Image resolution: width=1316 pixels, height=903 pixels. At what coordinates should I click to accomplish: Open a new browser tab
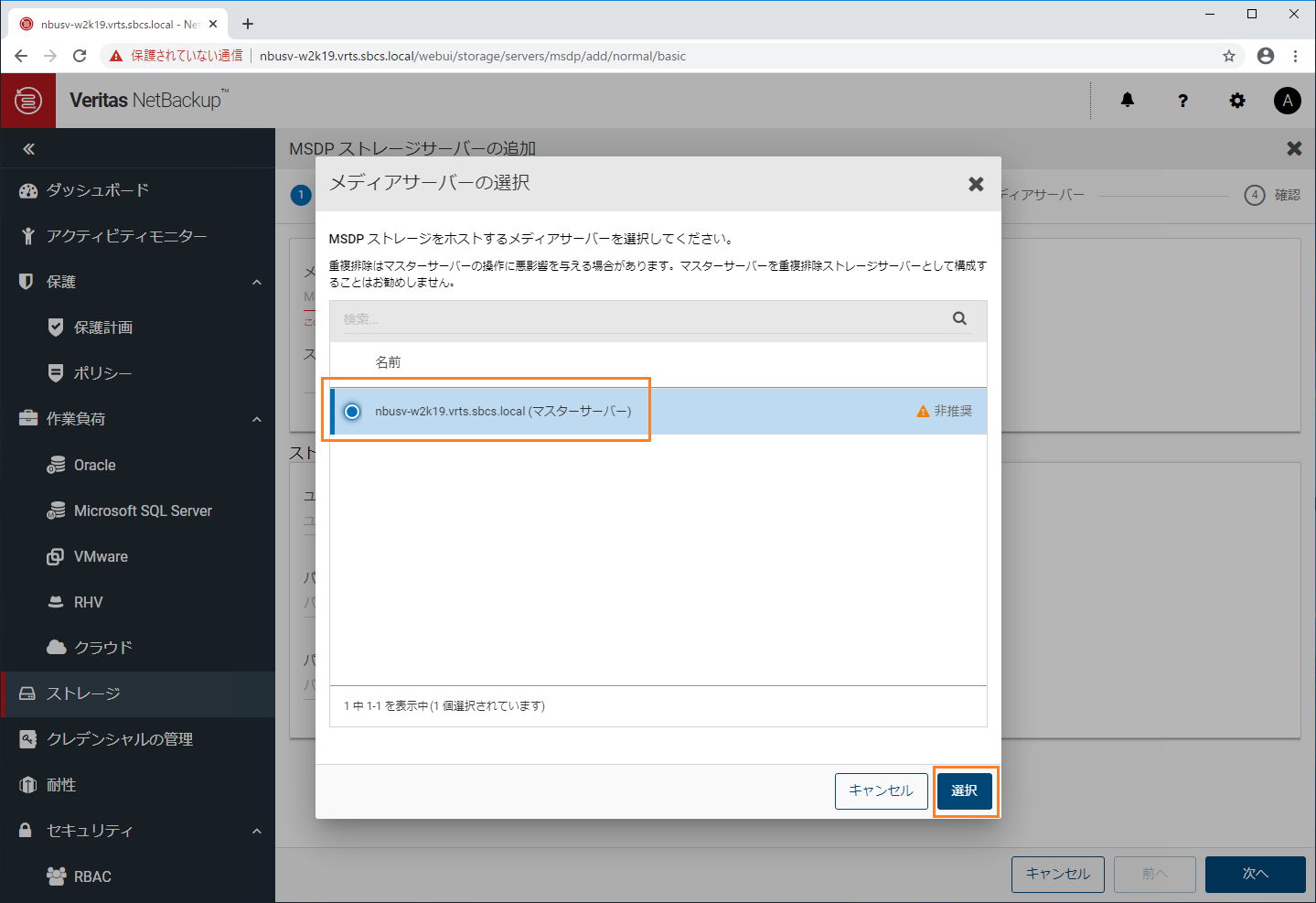click(x=248, y=24)
